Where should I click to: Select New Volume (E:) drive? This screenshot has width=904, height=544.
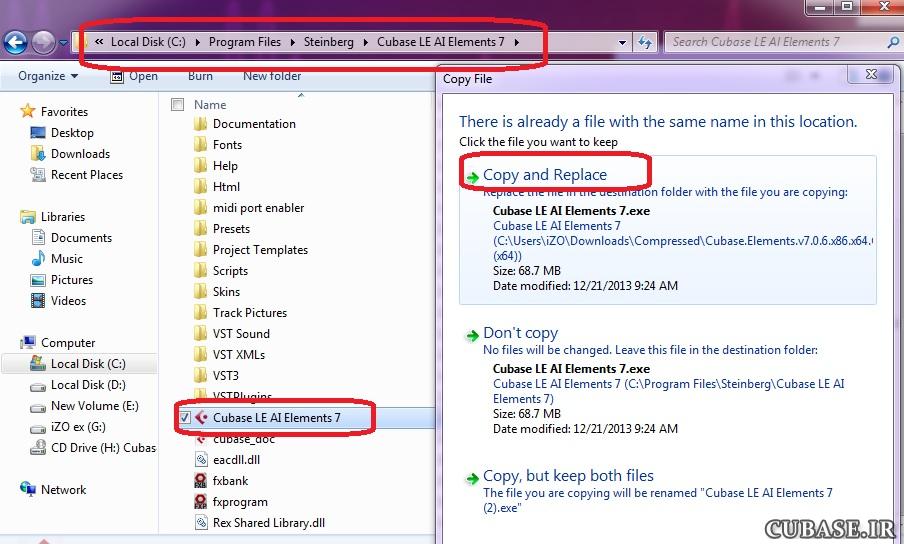(95, 406)
